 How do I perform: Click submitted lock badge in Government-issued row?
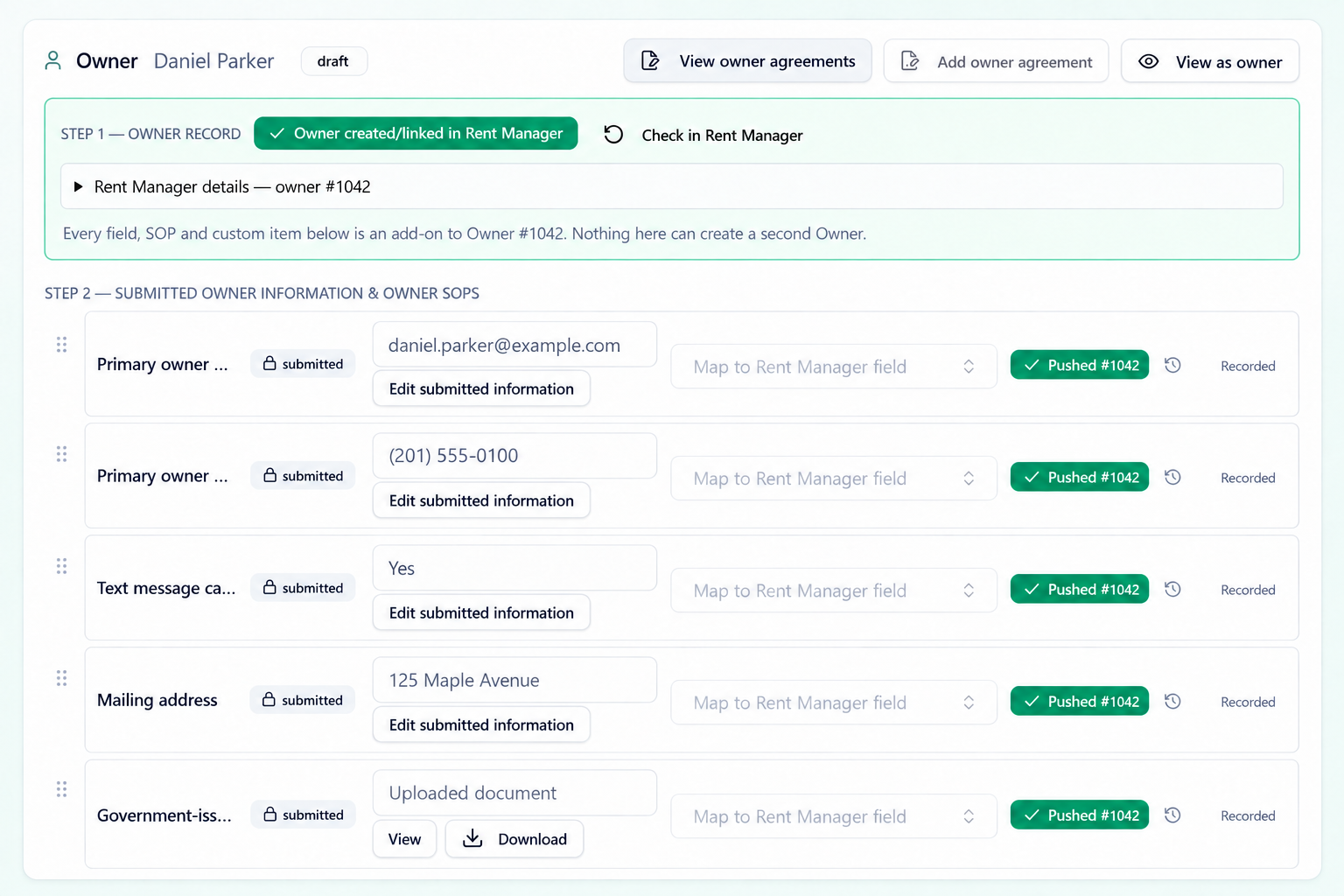(303, 815)
